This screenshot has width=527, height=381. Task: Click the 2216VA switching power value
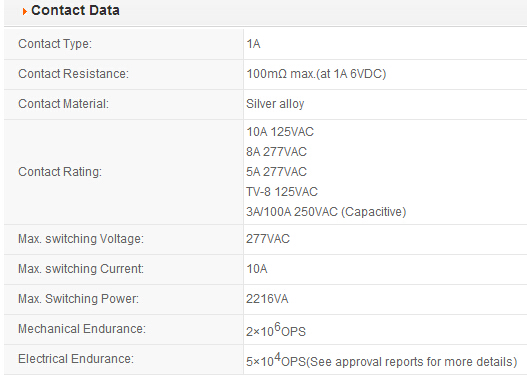coord(267,299)
